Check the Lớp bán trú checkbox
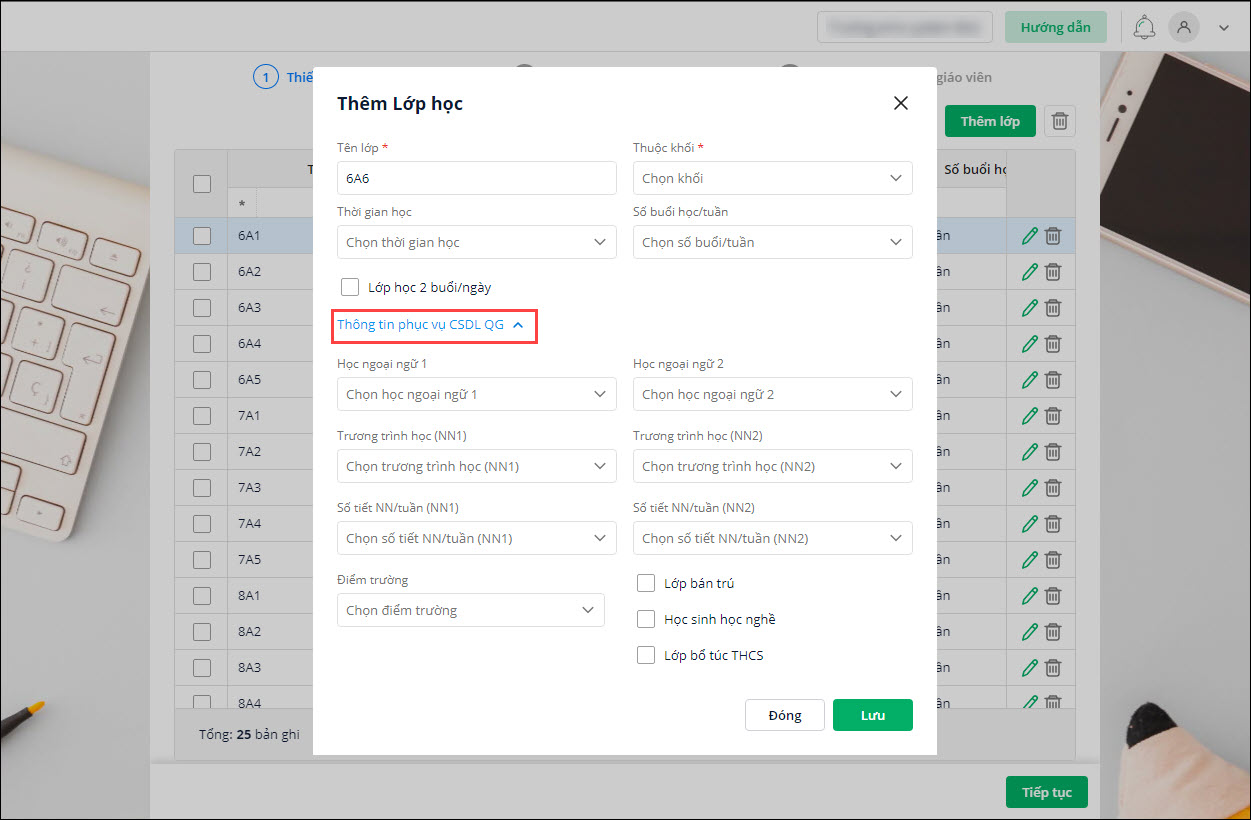This screenshot has height=820, width=1251. (646, 583)
